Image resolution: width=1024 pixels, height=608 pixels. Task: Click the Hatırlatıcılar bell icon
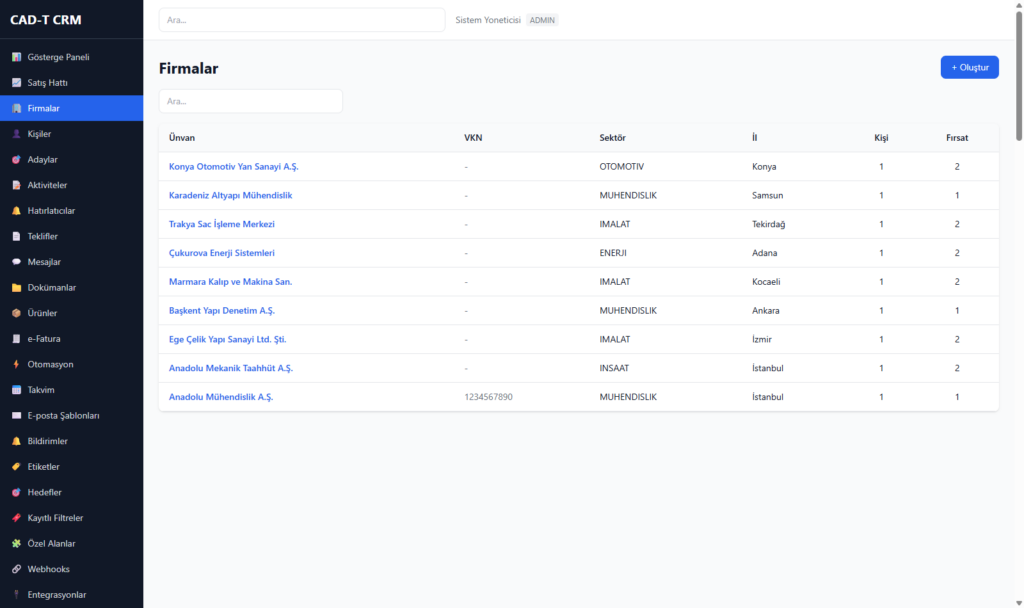click(x=16, y=211)
